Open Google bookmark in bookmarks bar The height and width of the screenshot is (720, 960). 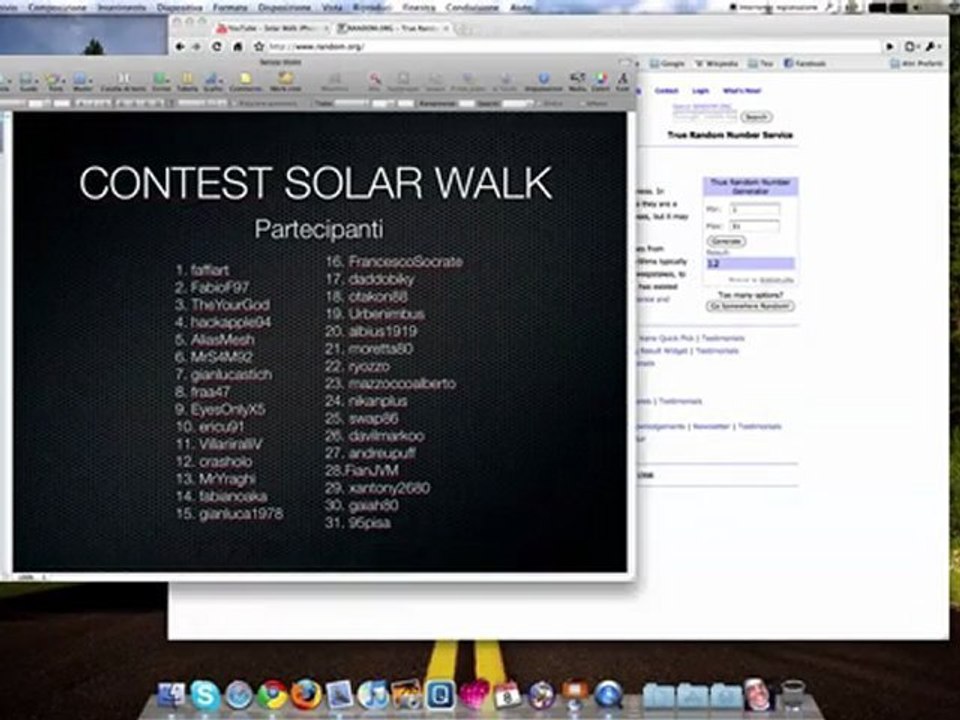coord(667,63)
